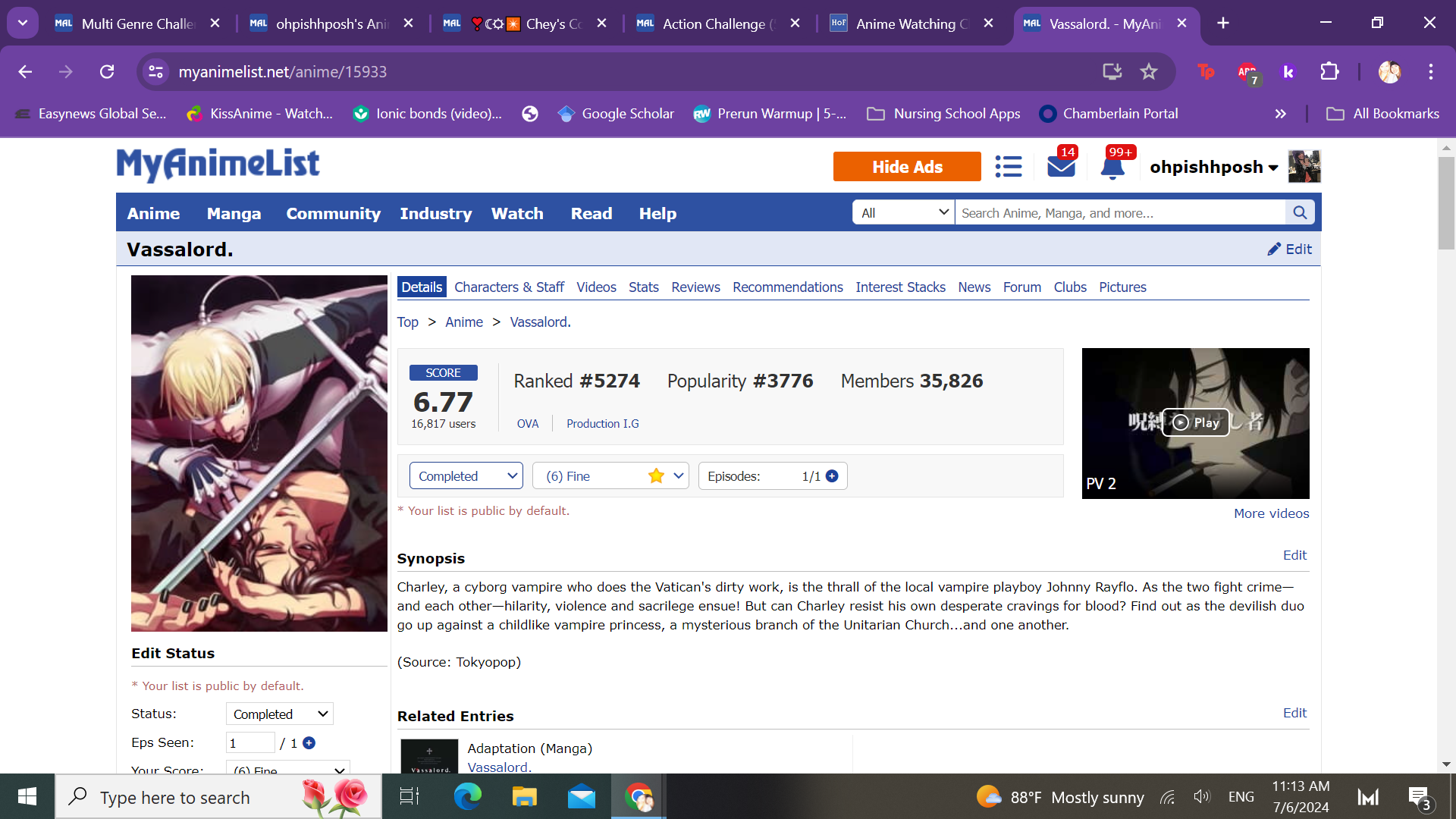
Task: Open notifications bell icon
Action: [x=1112, y=168]
